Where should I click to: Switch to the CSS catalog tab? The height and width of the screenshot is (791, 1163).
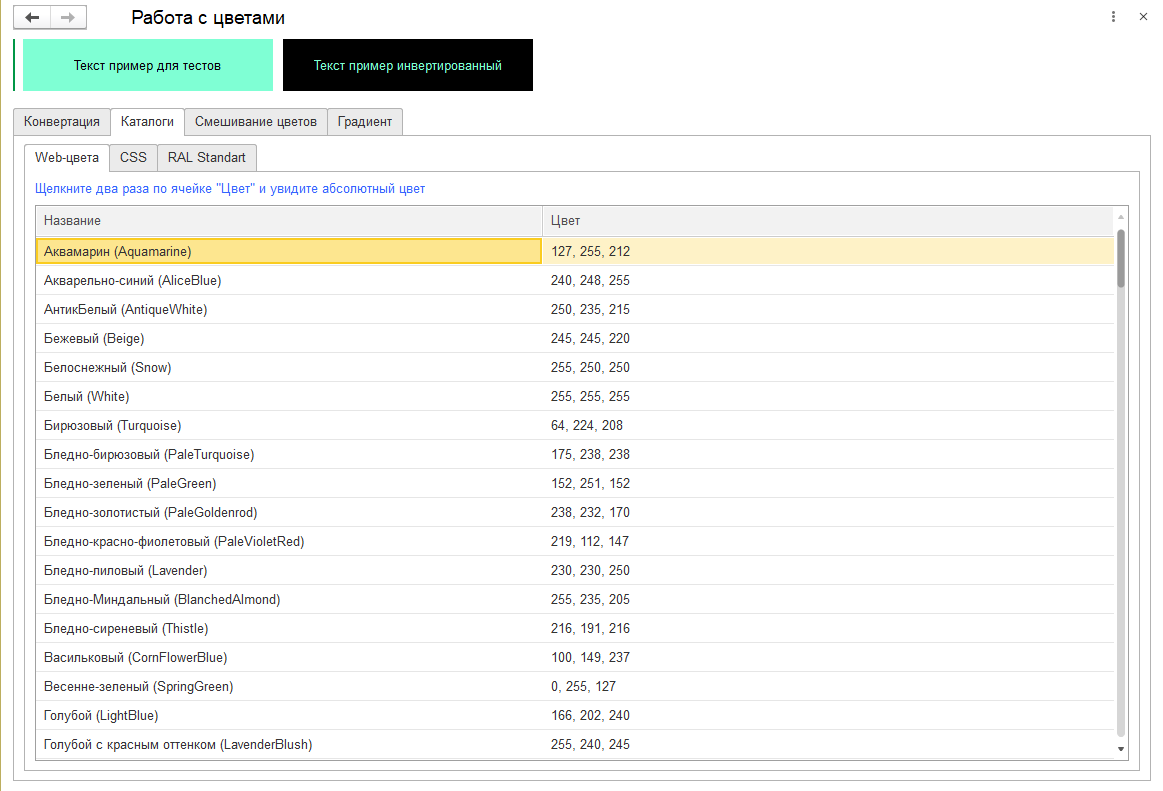coord(133,158)
